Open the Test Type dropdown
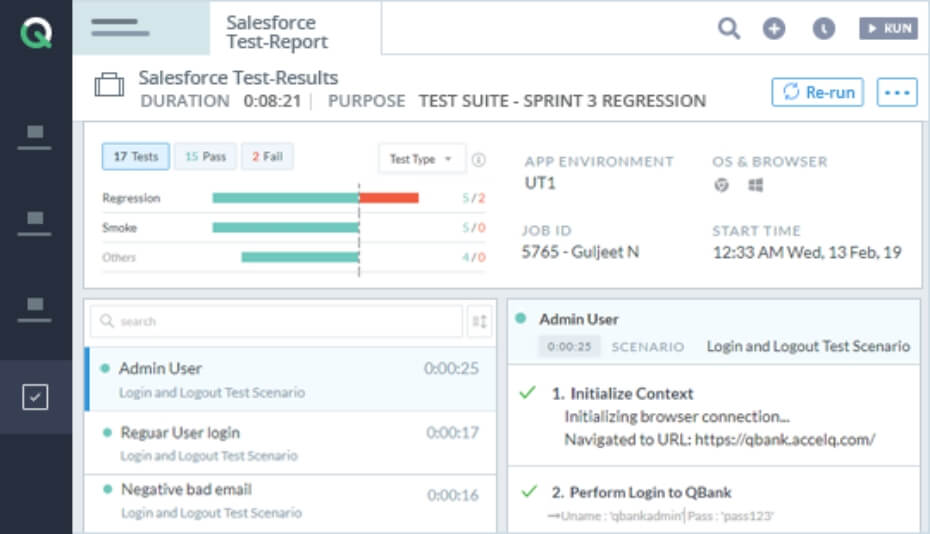 coord(420,159)
